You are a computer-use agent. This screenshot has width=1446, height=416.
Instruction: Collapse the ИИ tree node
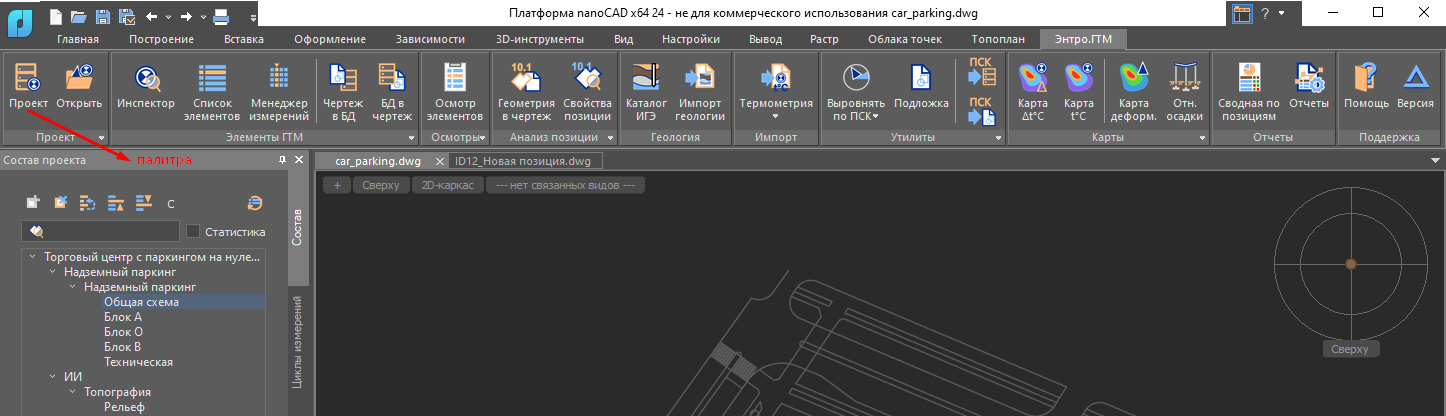click(53, 377)
